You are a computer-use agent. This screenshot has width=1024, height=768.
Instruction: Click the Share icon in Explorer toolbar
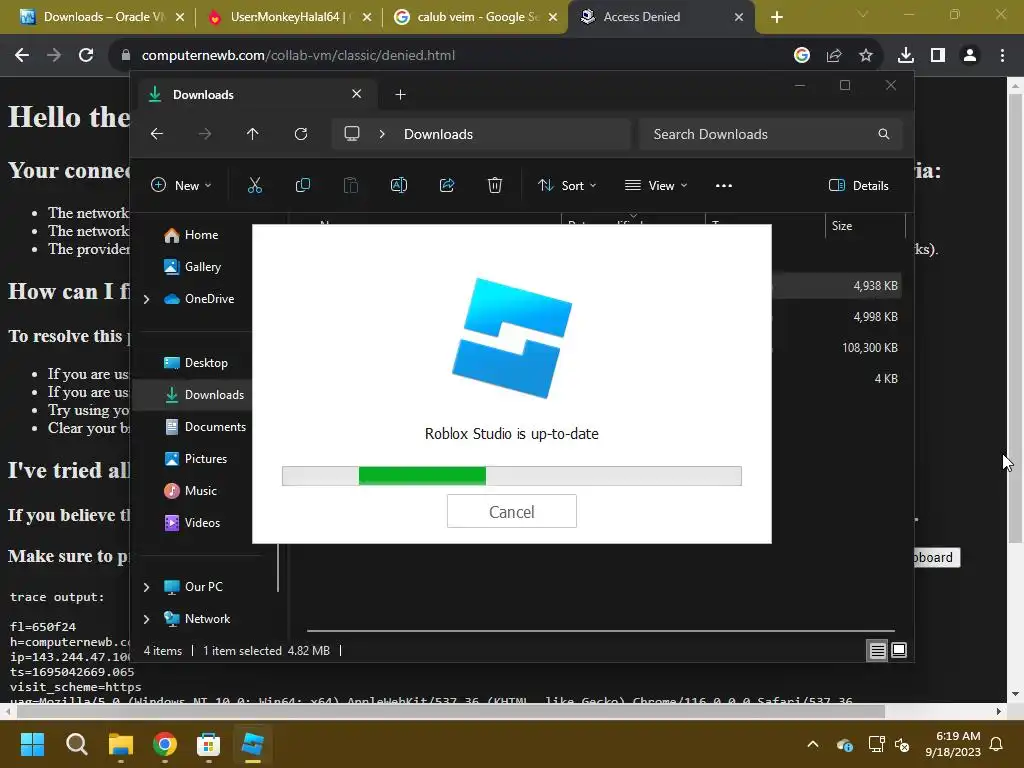pos(447,185)
